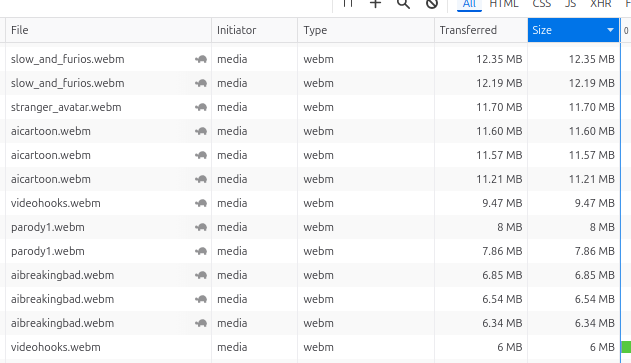Screen dimensions: 631x363
Task: Select slow_and_furios.webm in the 12.35 MB row
Action: point(68,59)
